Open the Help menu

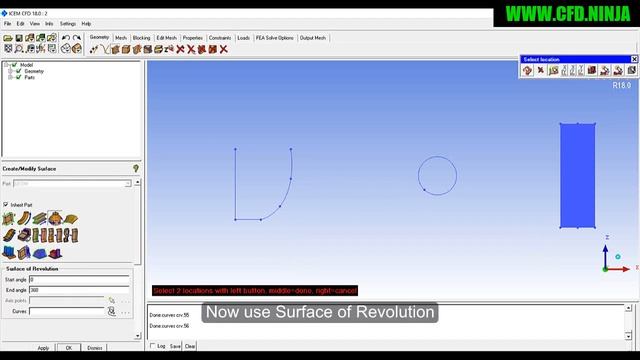coord(86,24)
